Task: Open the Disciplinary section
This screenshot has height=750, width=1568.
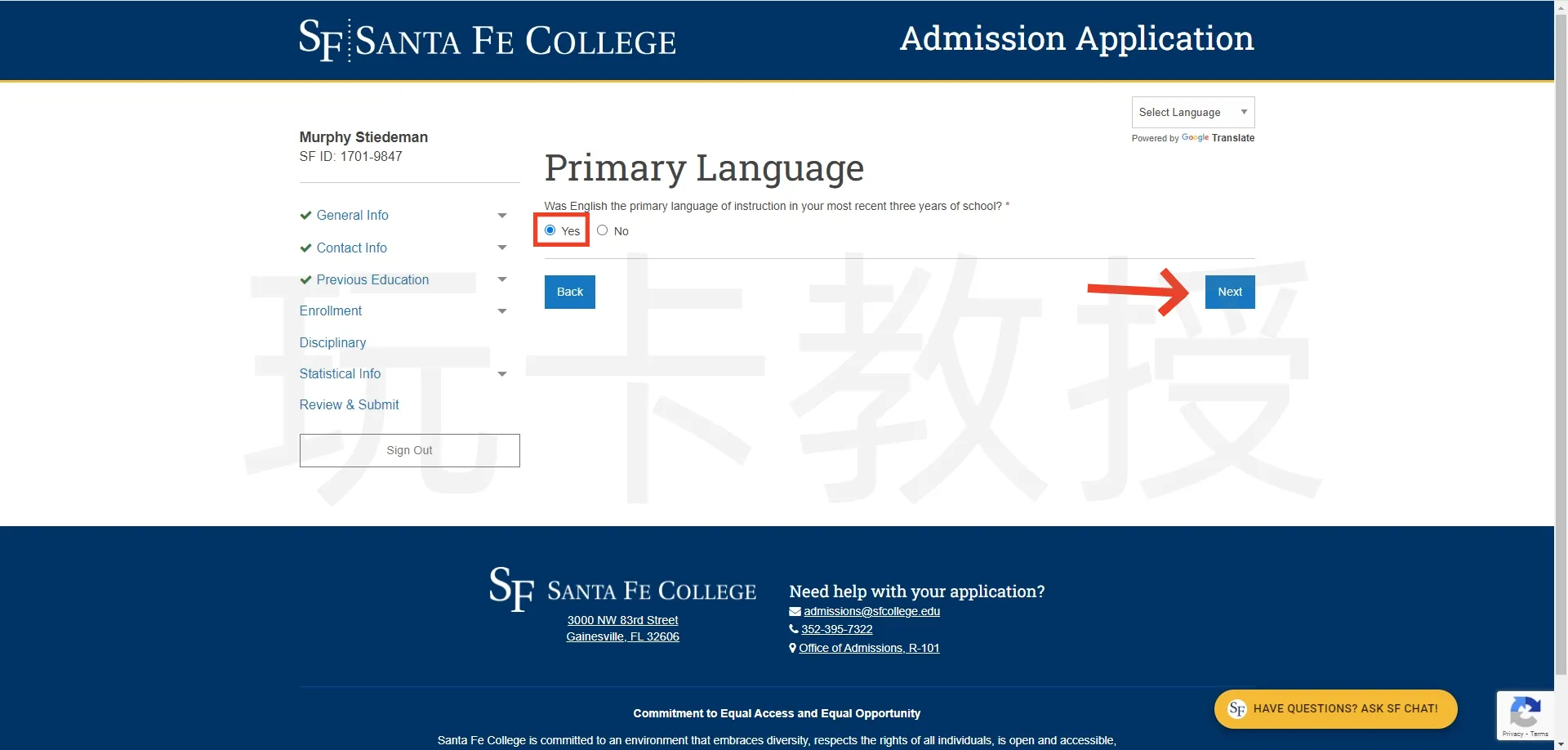Action: coord(332,343)
